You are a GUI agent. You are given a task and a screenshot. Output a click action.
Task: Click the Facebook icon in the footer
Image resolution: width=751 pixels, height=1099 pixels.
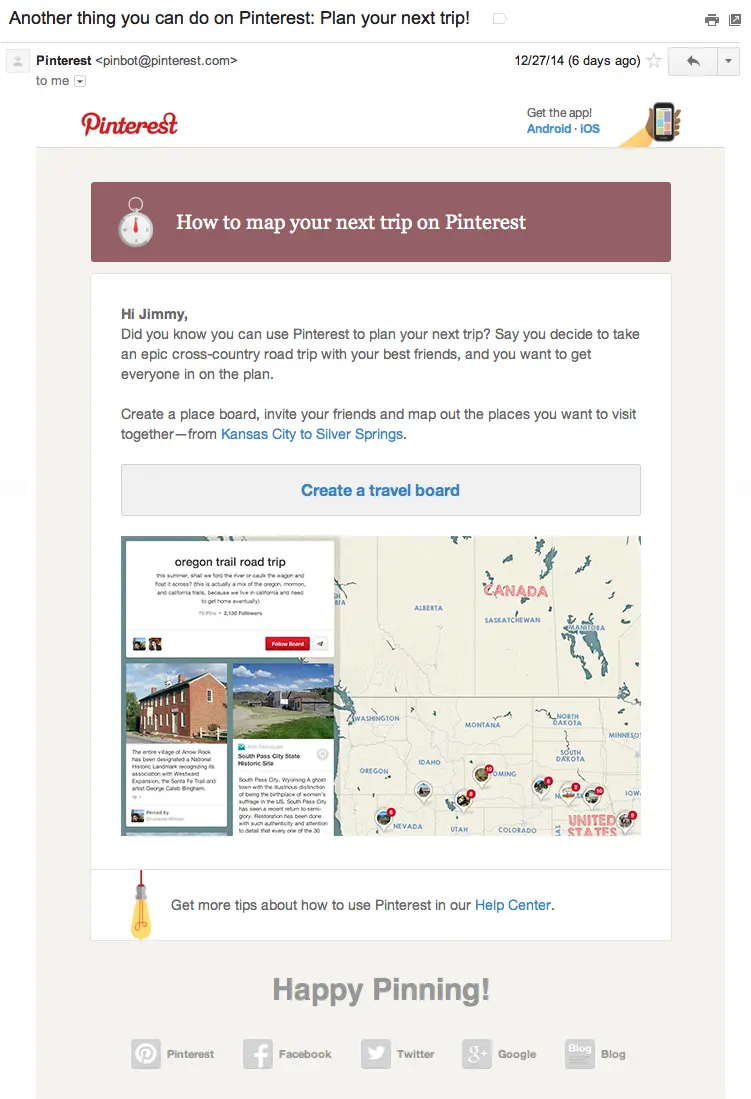257,1054
